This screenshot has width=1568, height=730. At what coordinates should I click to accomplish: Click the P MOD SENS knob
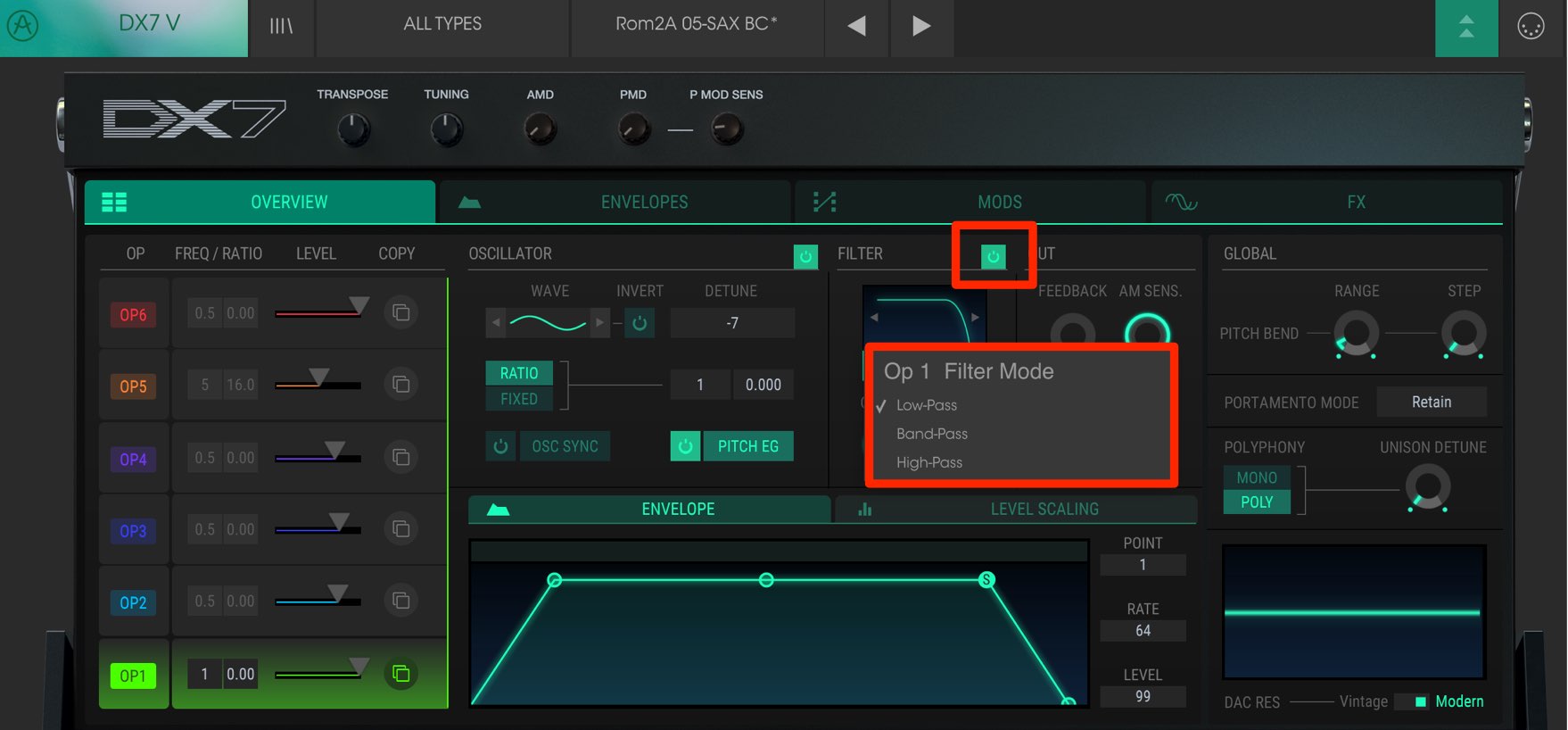(727, 130)
